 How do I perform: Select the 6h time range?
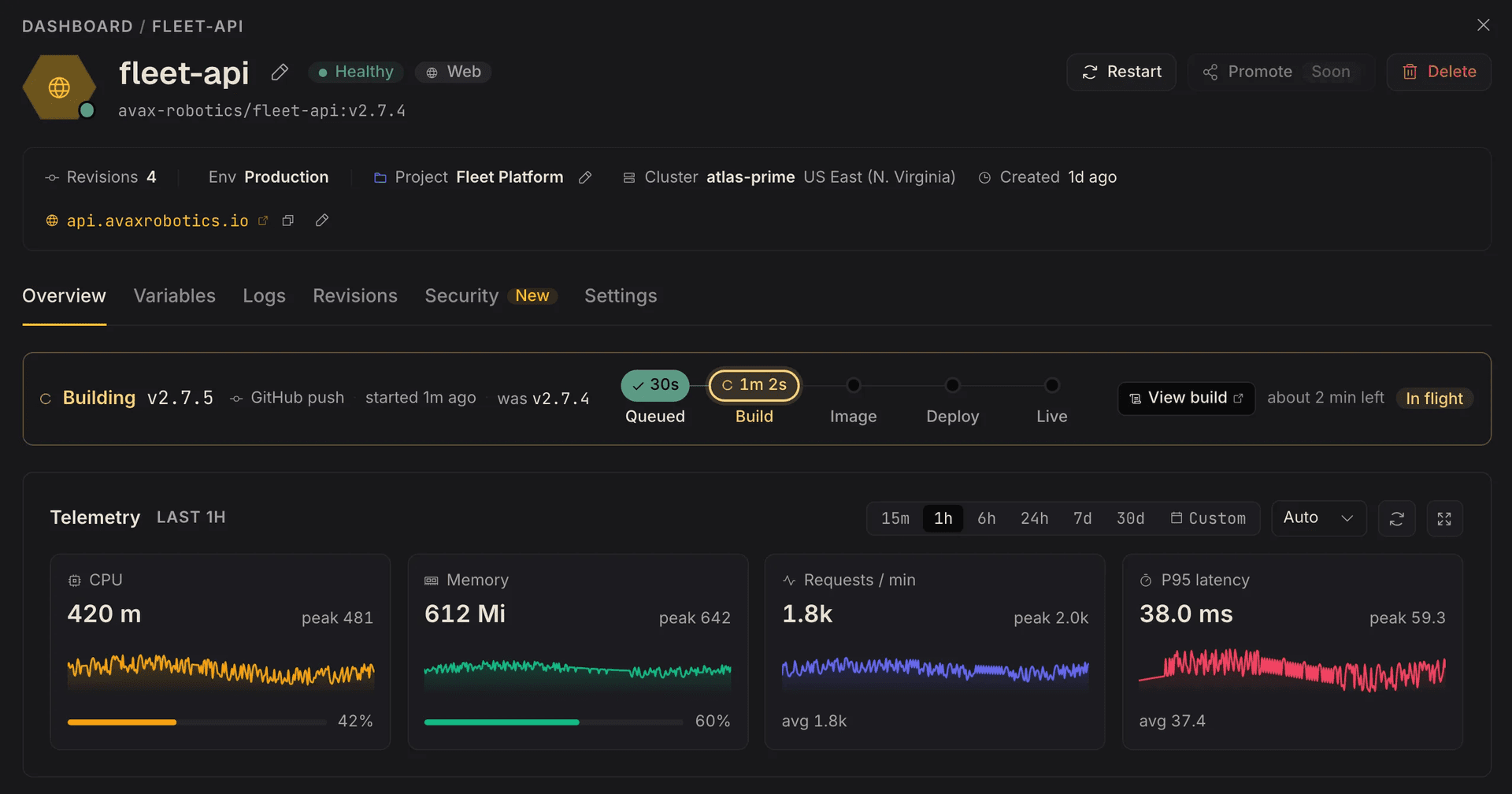[987, 518]
